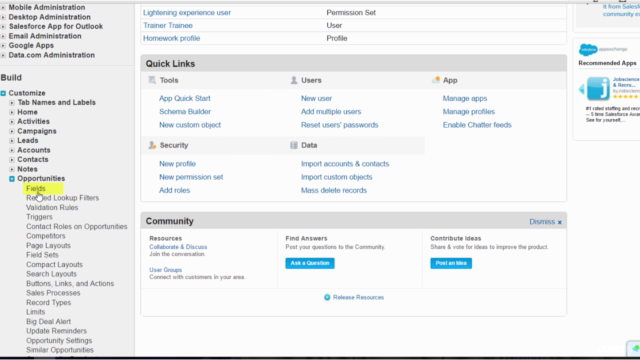
Task: Click previous arrow in Recommended Apps
Action: pyautogui.click(x=582, y=89)
